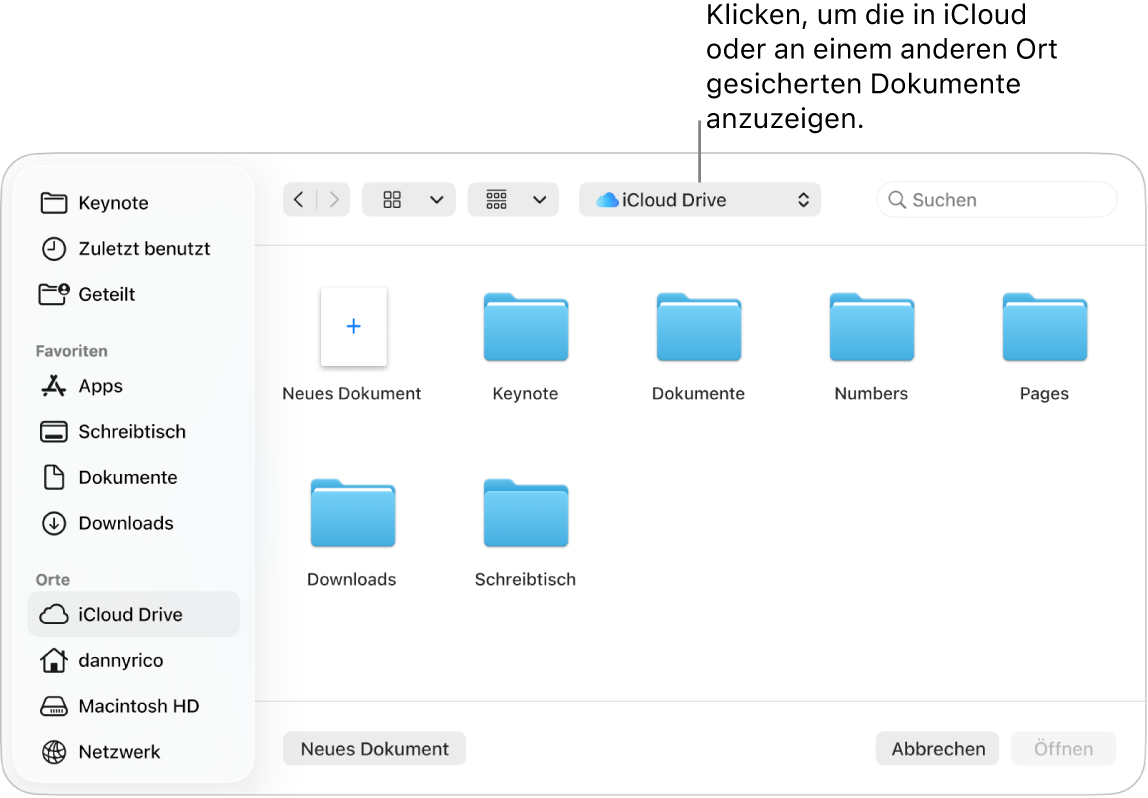Click the grouping options icon

click(x=496, y=200)
